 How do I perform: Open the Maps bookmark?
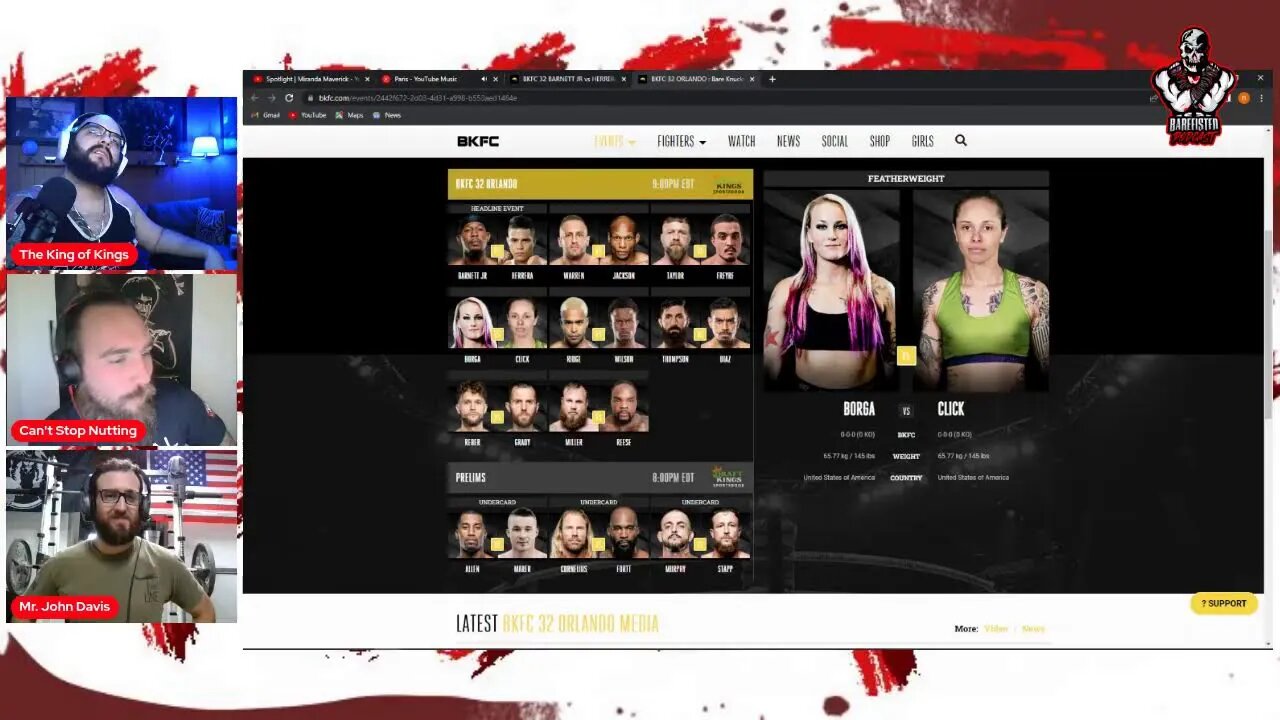click(350, 115)
